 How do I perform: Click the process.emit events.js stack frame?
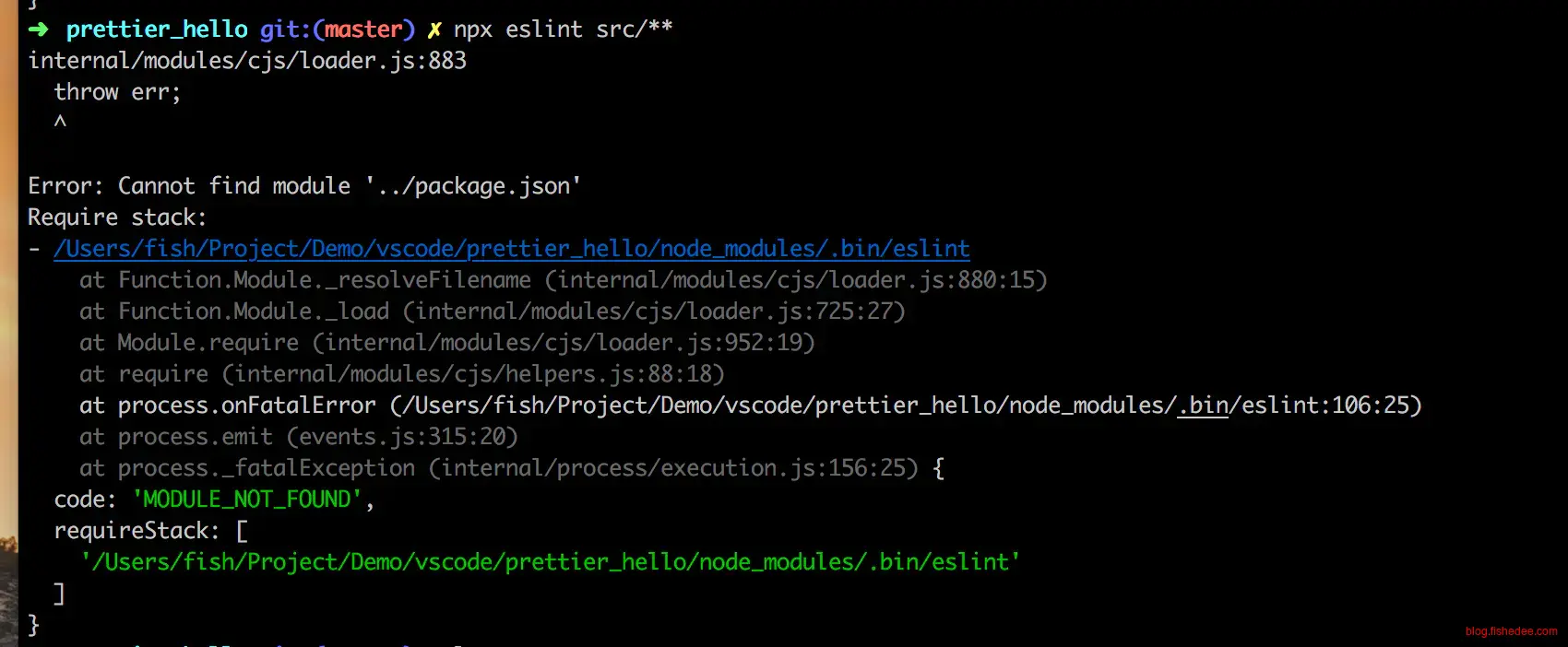coord(299,437)
